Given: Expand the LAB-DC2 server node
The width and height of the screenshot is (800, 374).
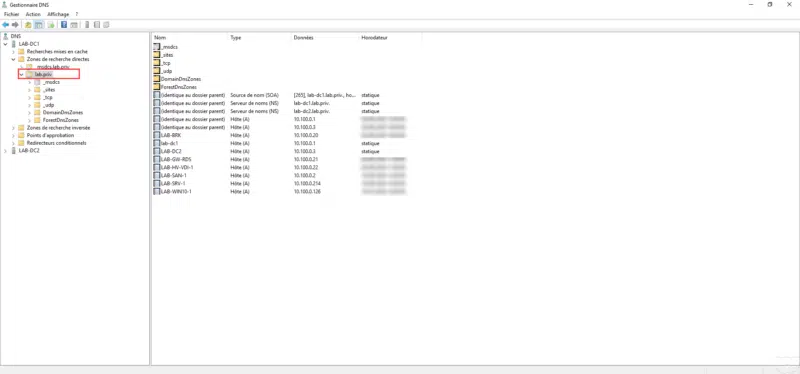Looking at the screenshot, I should tap(6, 151).
